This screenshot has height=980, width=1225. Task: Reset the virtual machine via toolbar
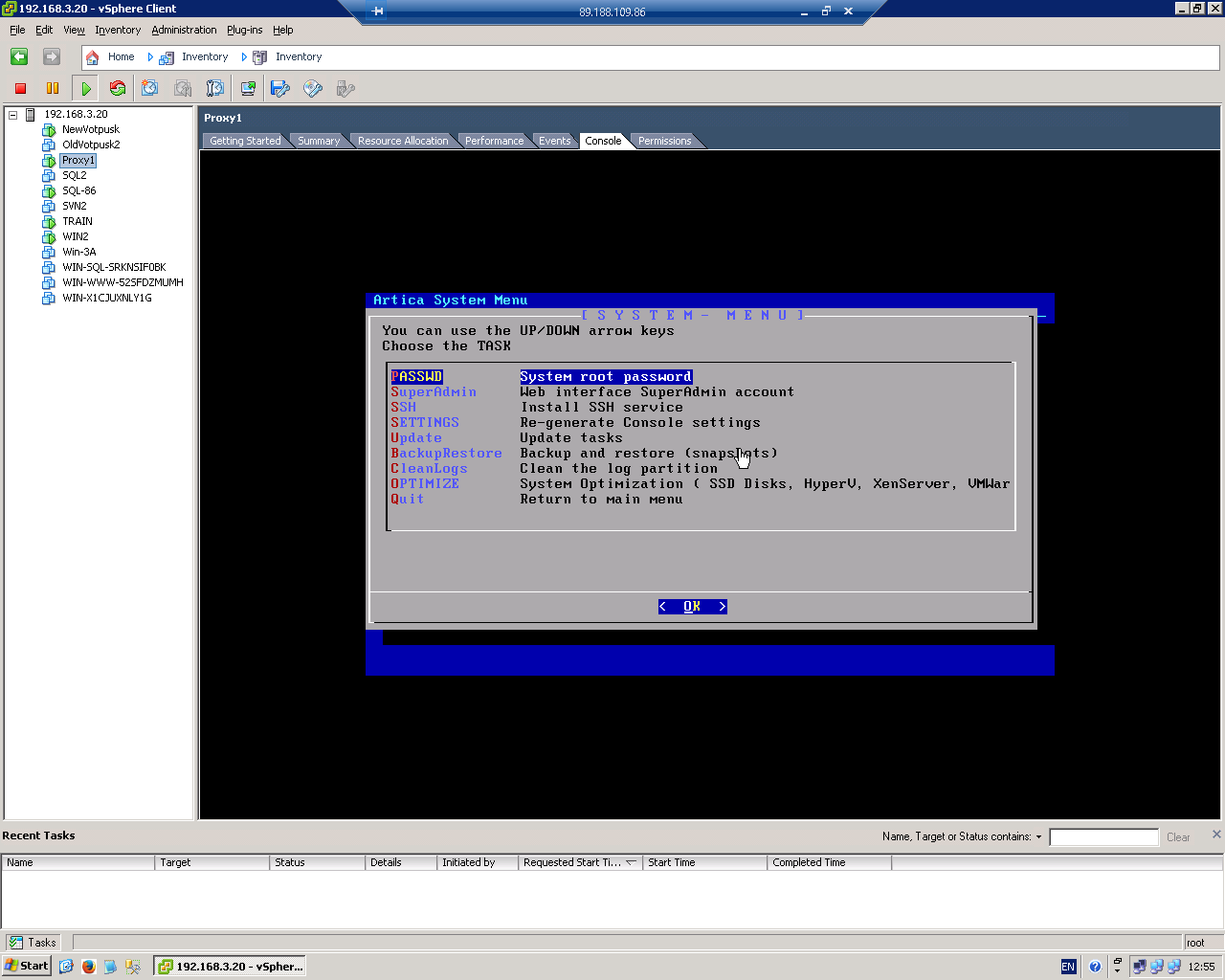(x=118, y=89)
